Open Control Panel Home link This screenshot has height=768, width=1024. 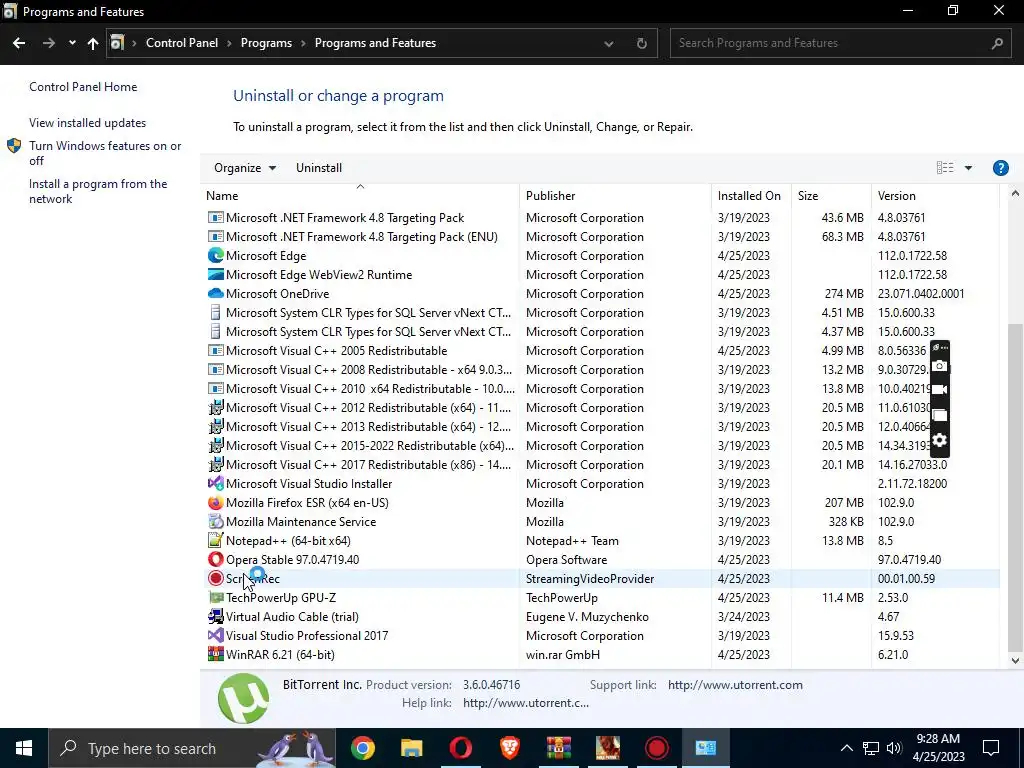pos(83,87)
